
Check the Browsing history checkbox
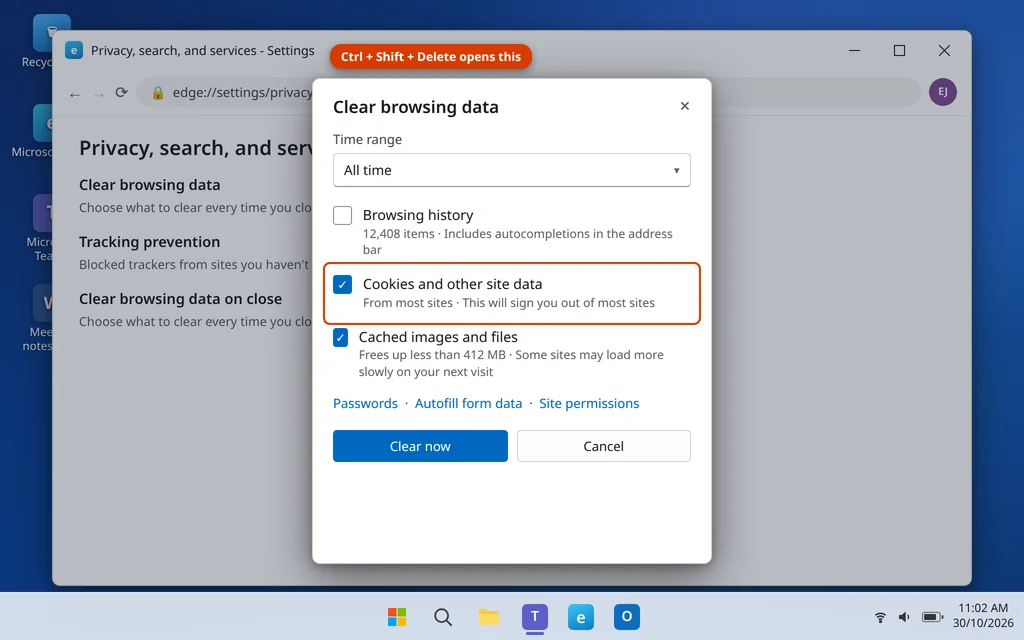coord(342,216)
